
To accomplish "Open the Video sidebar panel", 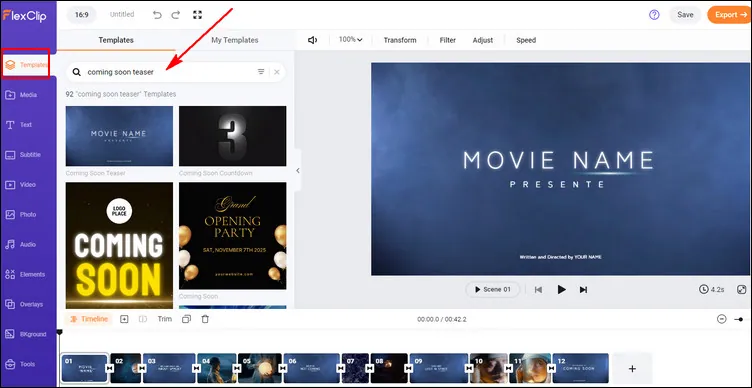I will click(x=21, y=185).
